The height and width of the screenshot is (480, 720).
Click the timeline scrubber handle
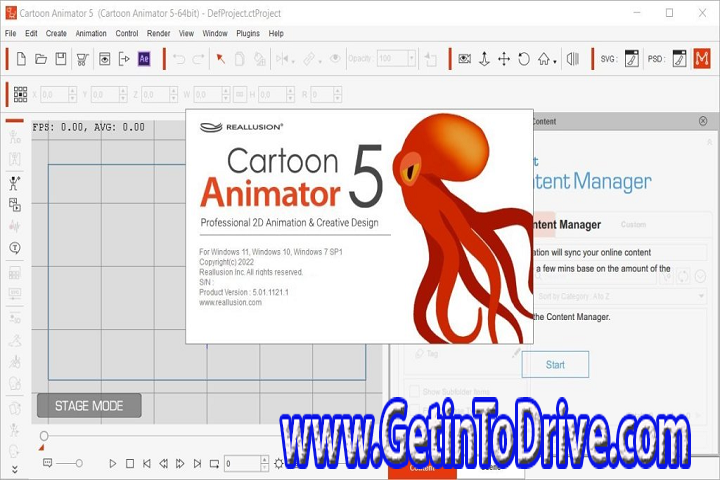[x=44, y=435]
